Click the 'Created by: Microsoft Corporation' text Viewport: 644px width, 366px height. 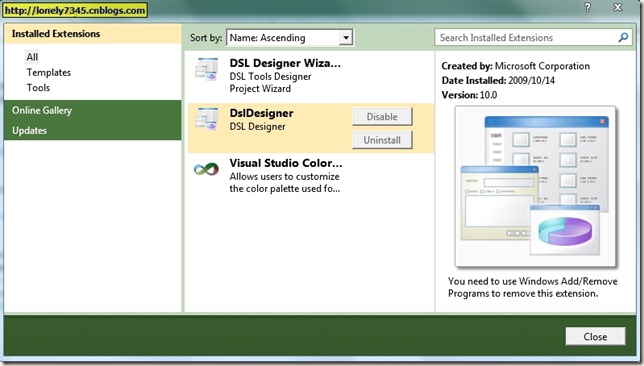click(515, 66)
